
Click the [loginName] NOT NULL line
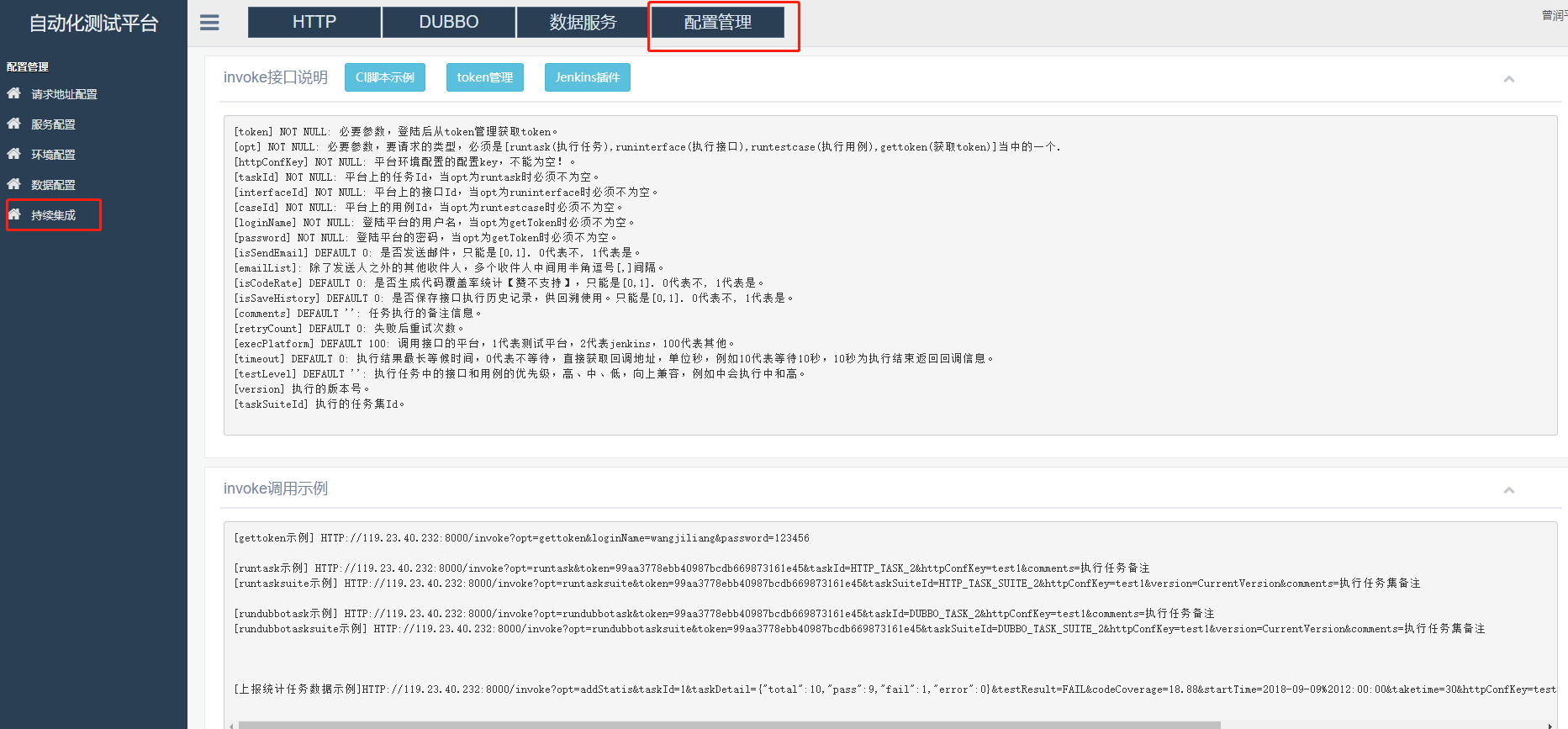pos(435,223)
